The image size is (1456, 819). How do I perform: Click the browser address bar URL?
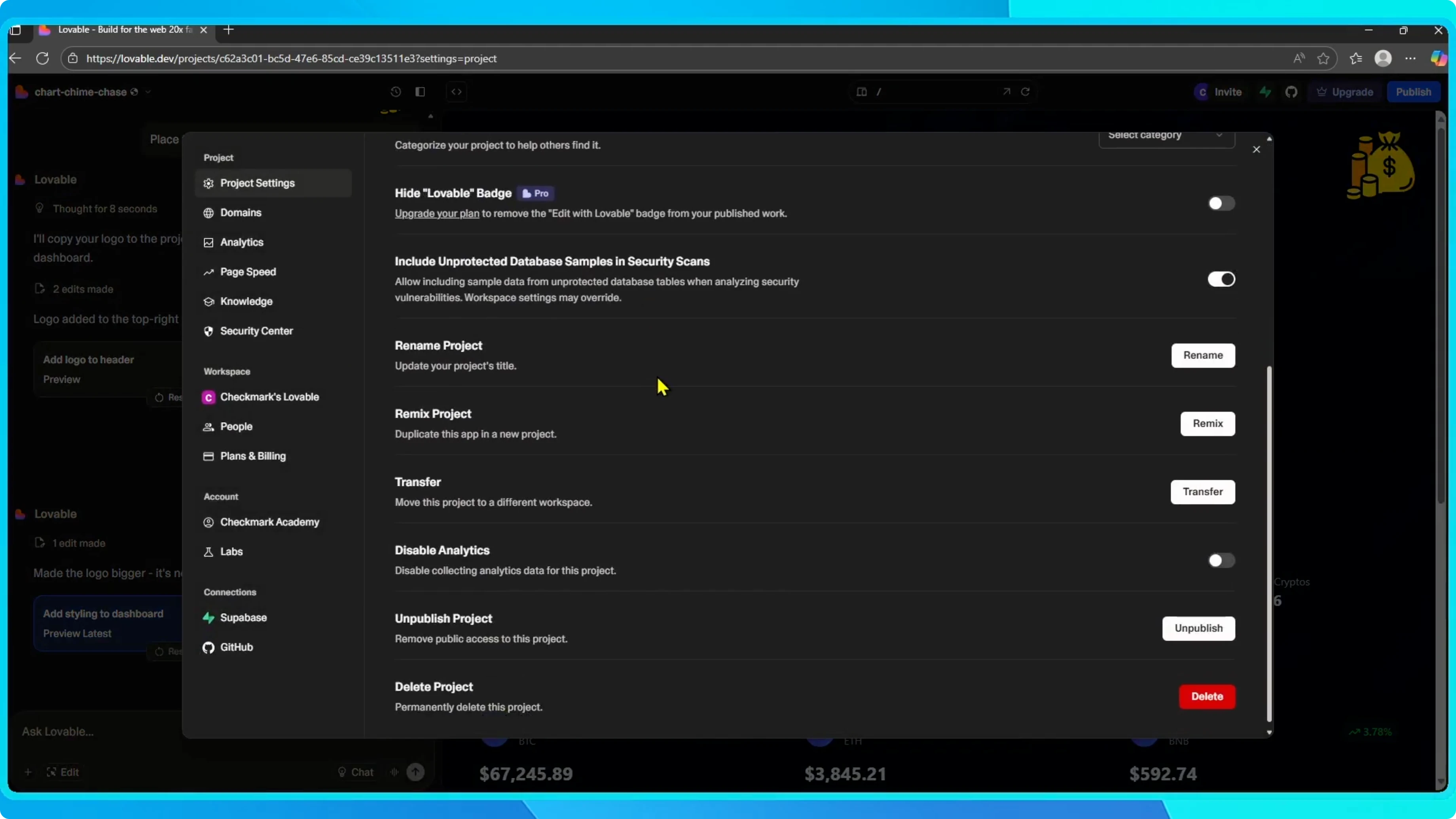point(291,58)
